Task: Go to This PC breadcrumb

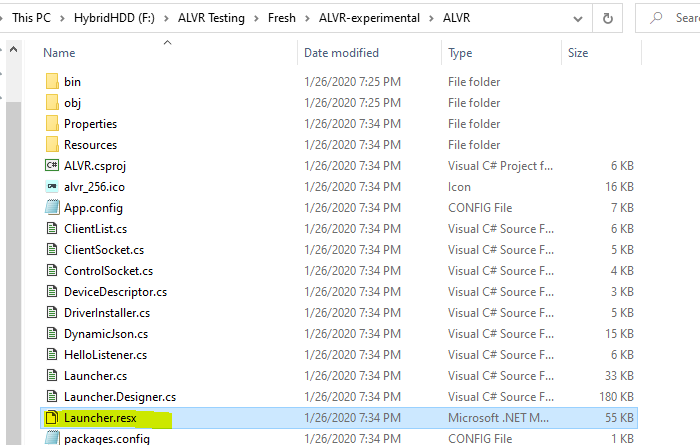Action: tap(31, 18)
